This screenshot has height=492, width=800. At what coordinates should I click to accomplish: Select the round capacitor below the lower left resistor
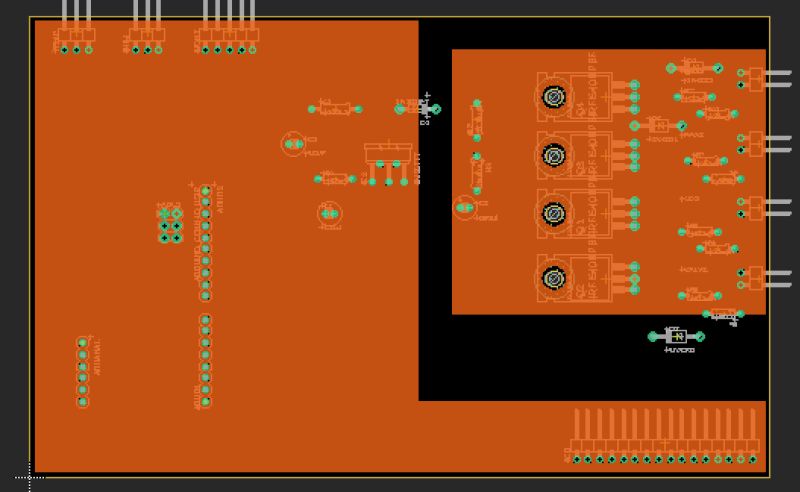pos(330,213)
